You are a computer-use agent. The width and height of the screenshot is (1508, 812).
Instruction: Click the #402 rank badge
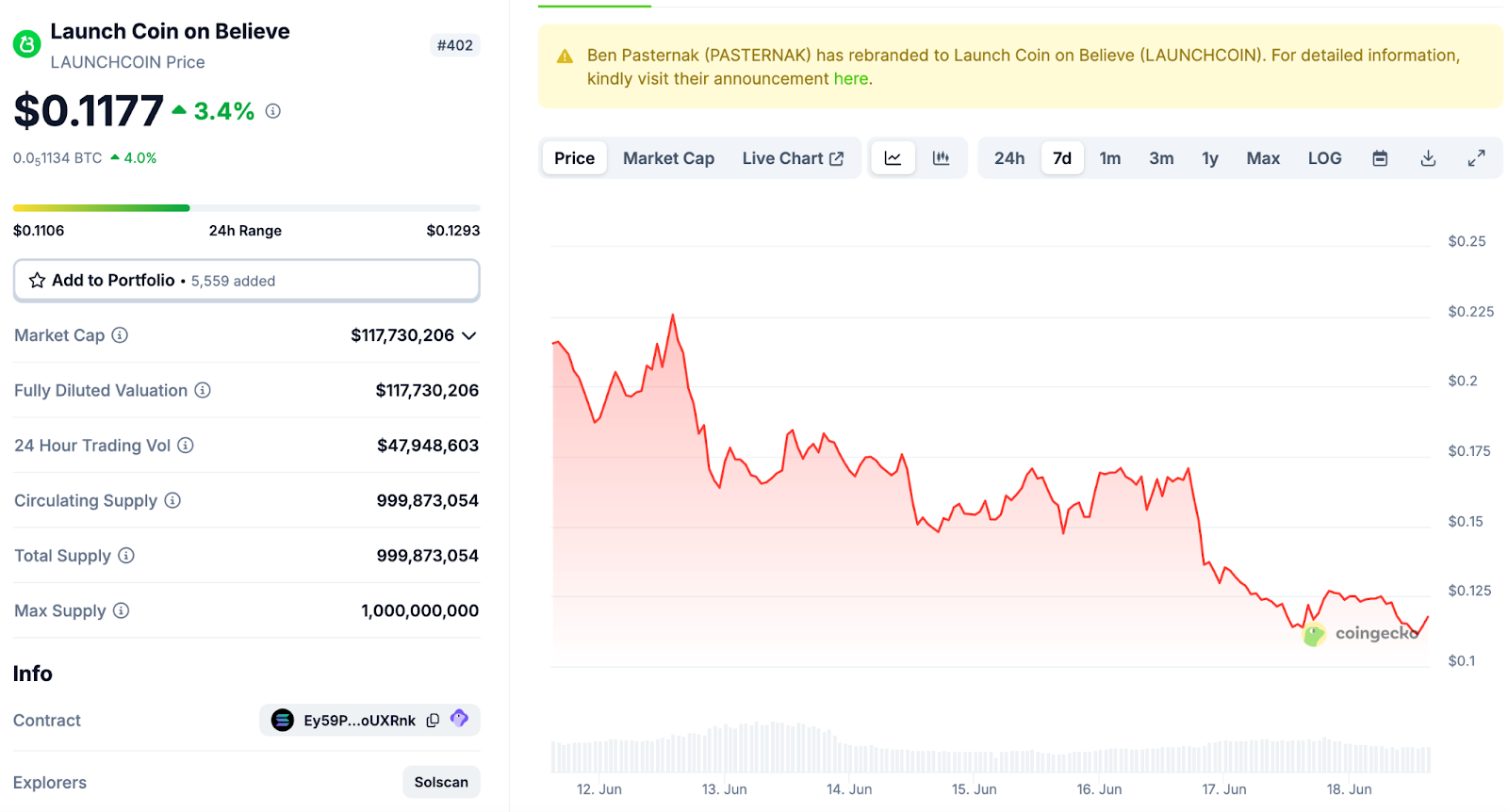[455, 45]
